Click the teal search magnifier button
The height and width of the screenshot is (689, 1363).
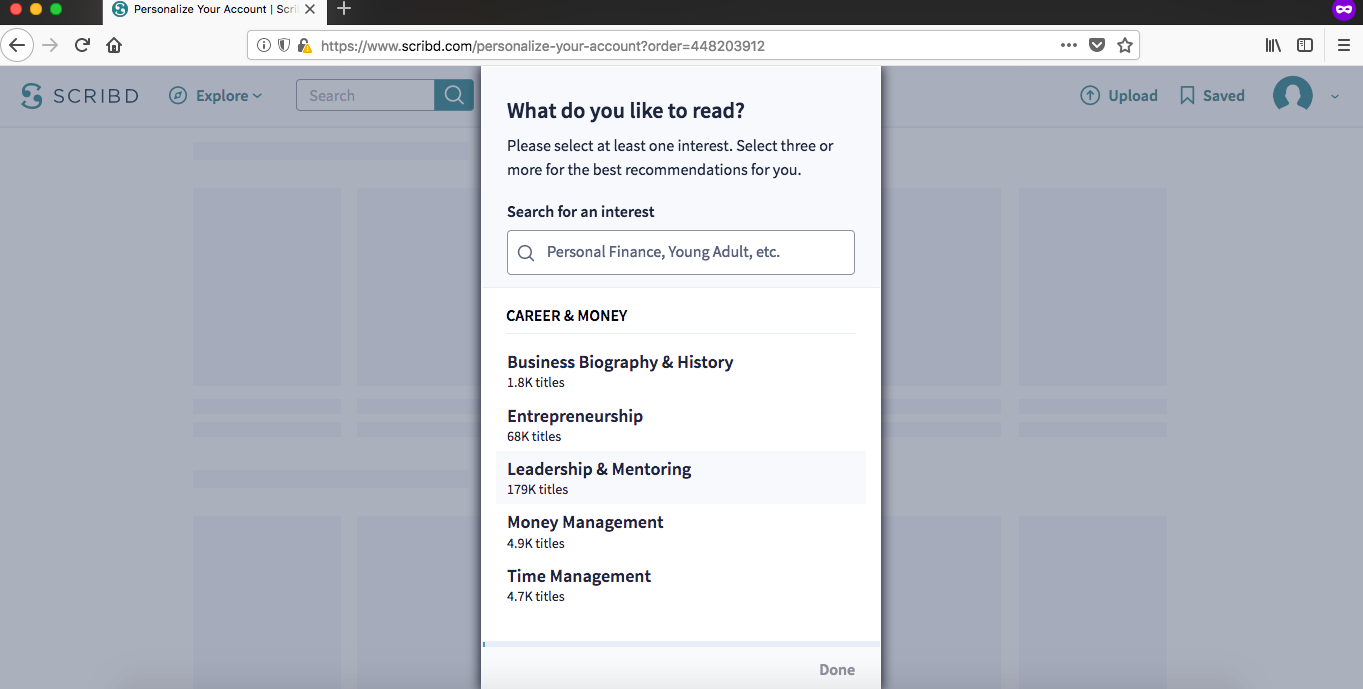click(x=454, y=96)
